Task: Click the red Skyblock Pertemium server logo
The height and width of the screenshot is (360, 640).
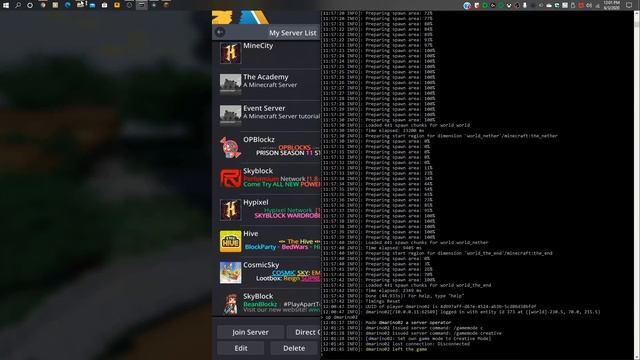Action: click(230, 178)
